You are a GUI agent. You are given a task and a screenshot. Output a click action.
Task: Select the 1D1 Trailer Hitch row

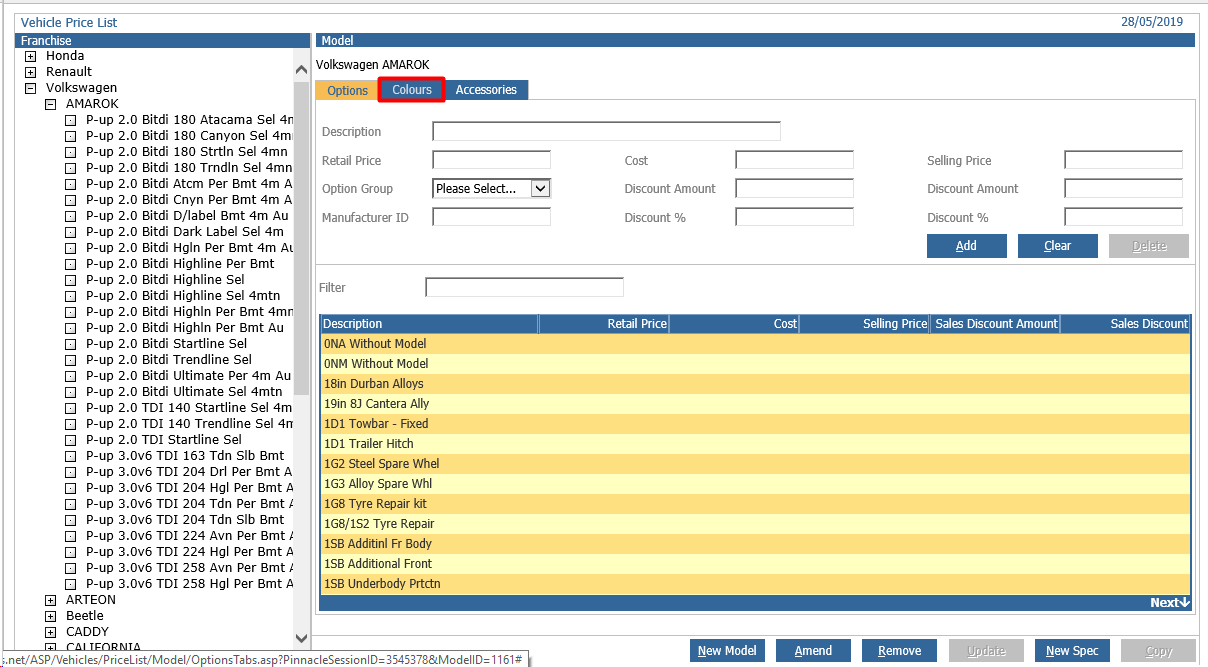coord(755,444)
